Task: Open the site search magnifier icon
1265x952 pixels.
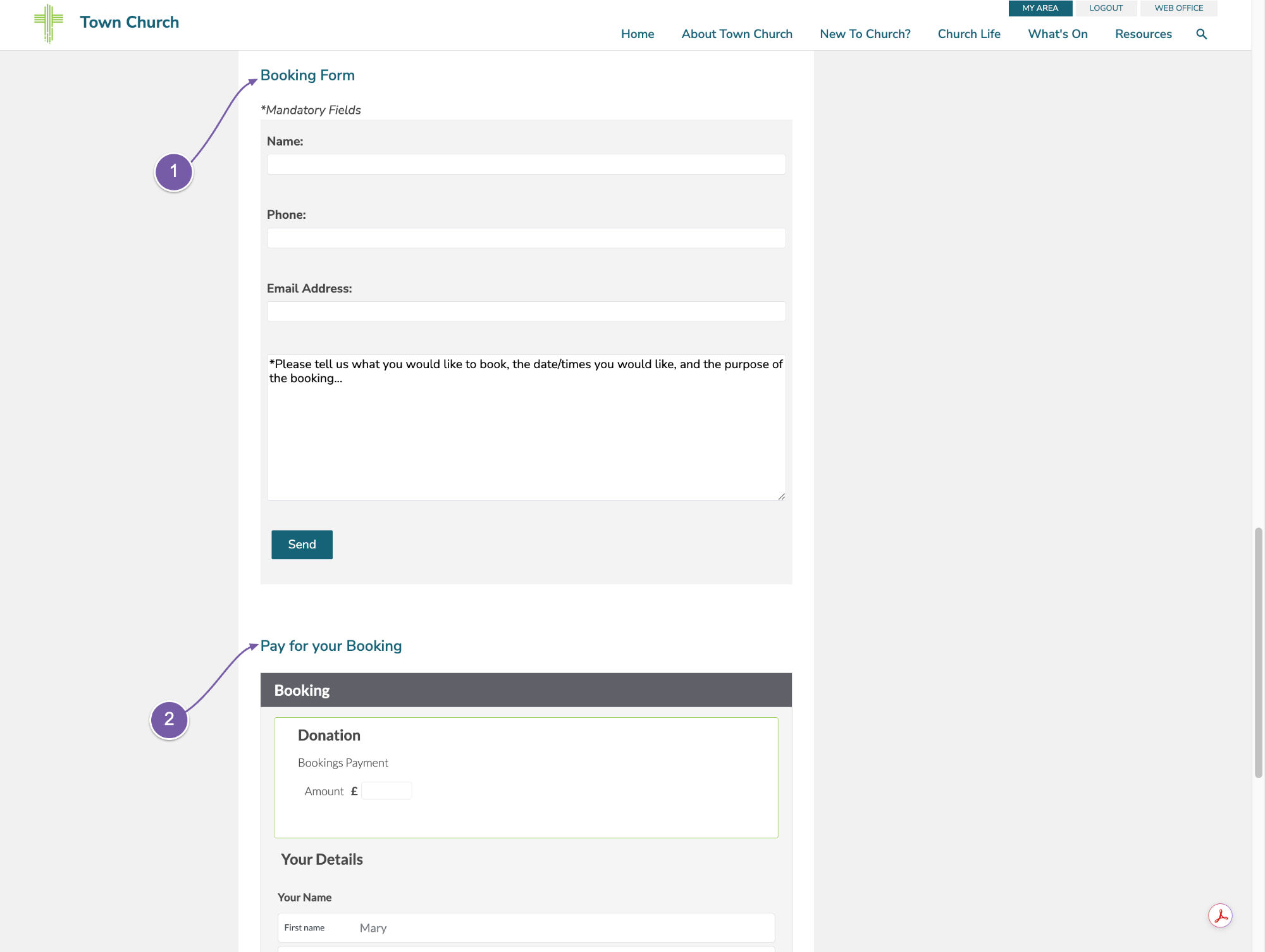Action: coord(1202,34)
